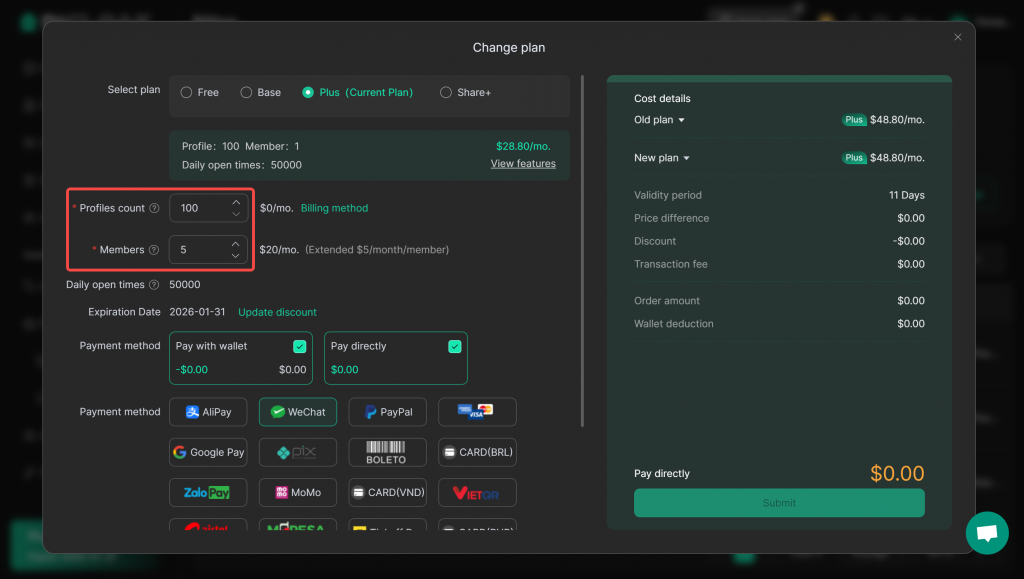Image resolution: width=1024 pixels, height=579 pixels.
Task: Close the Change plan dialog
Action: click(x=957, y=37)
